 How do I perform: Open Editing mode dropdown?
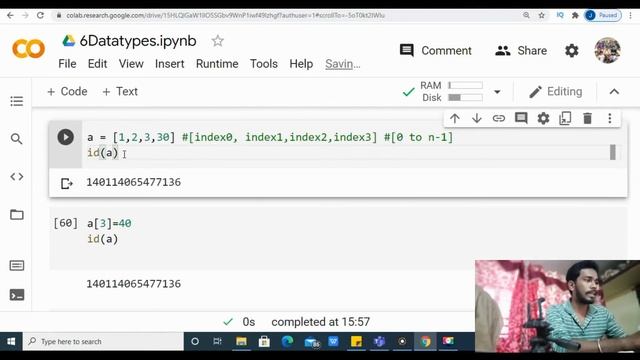(x=556, y=92)
